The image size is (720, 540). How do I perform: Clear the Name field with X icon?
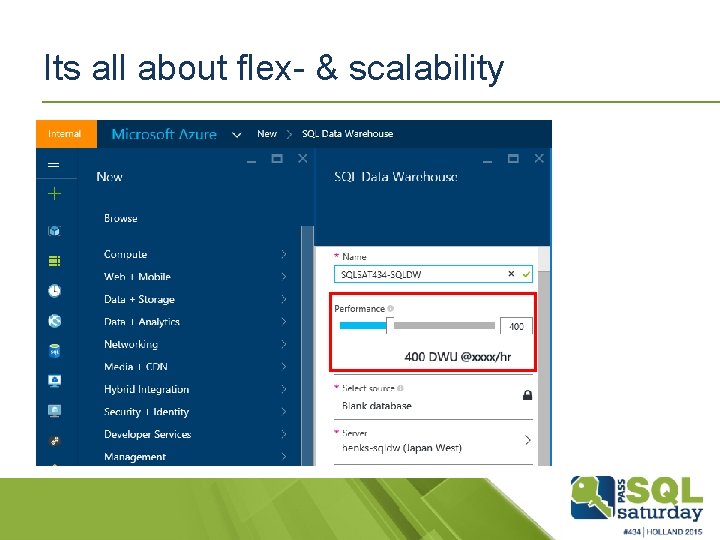(511, 274)
